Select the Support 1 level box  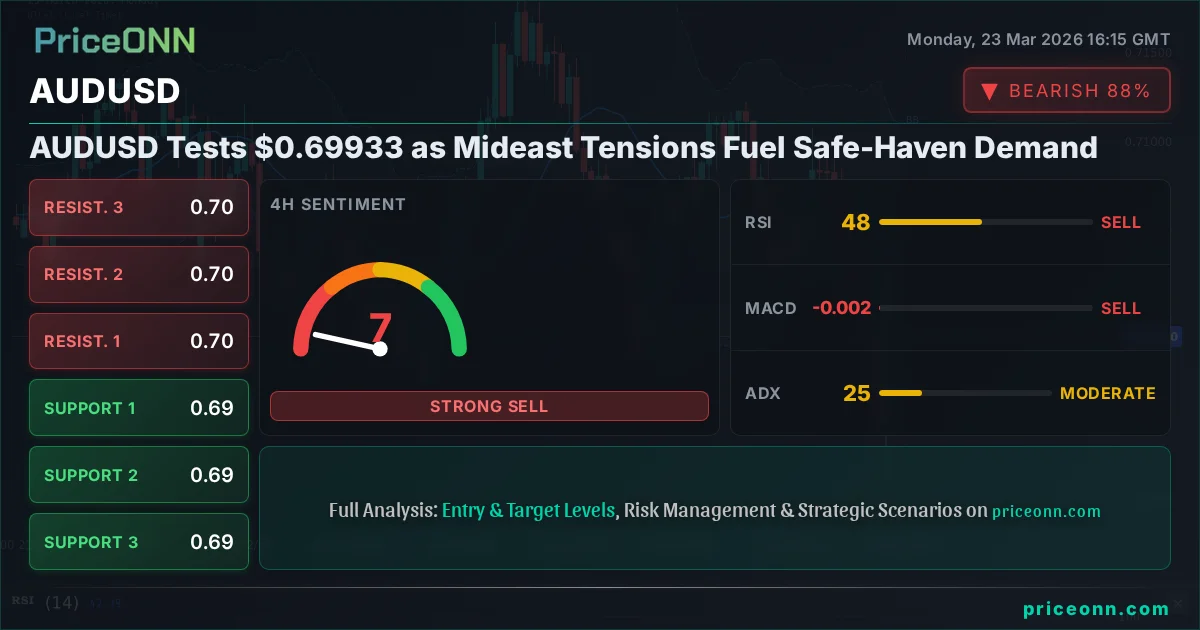(x=139, y=408)
